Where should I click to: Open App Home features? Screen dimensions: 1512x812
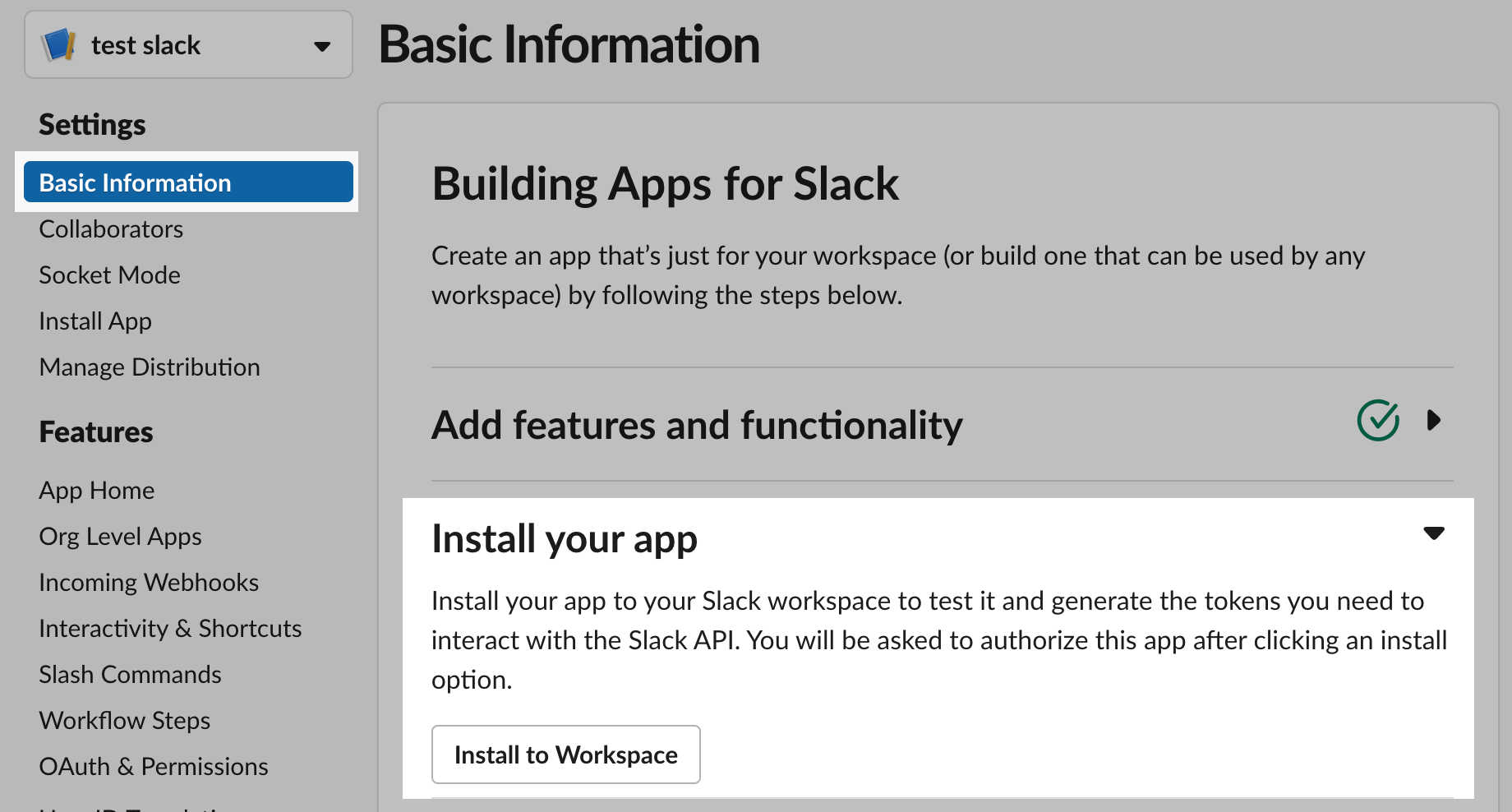(x=96, y=490)
